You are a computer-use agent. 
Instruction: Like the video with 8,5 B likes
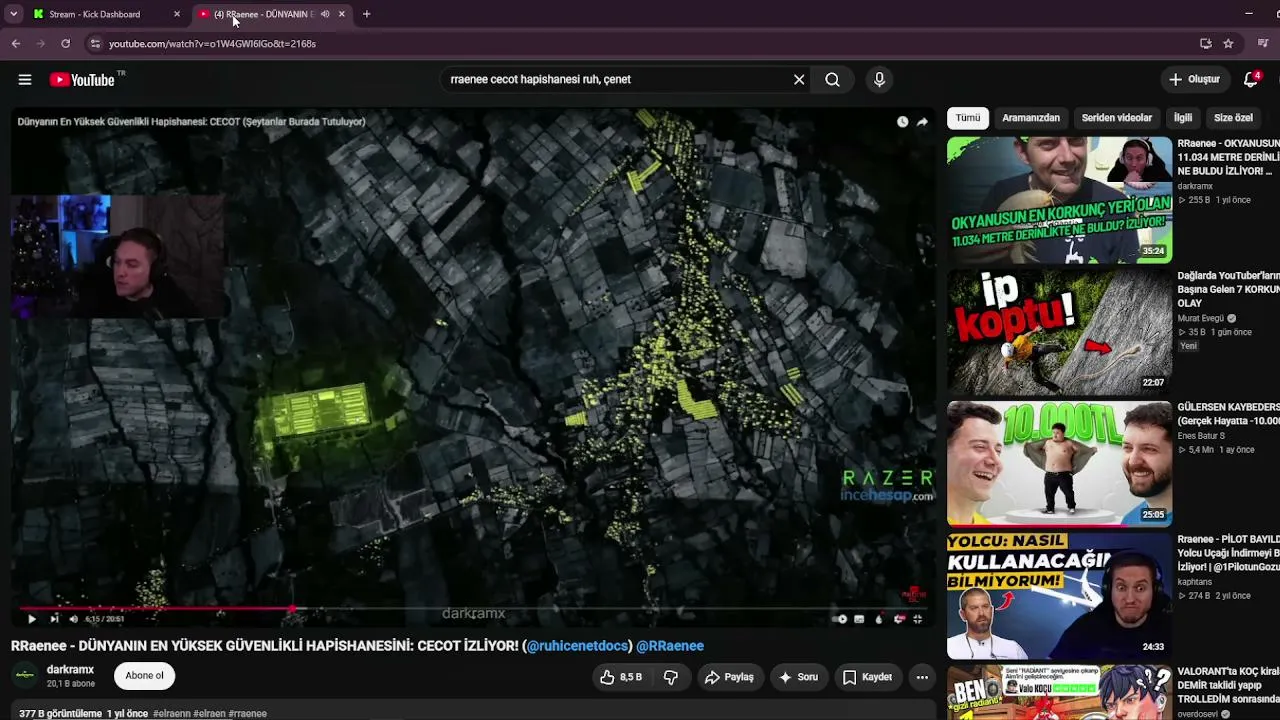point(621,677)
